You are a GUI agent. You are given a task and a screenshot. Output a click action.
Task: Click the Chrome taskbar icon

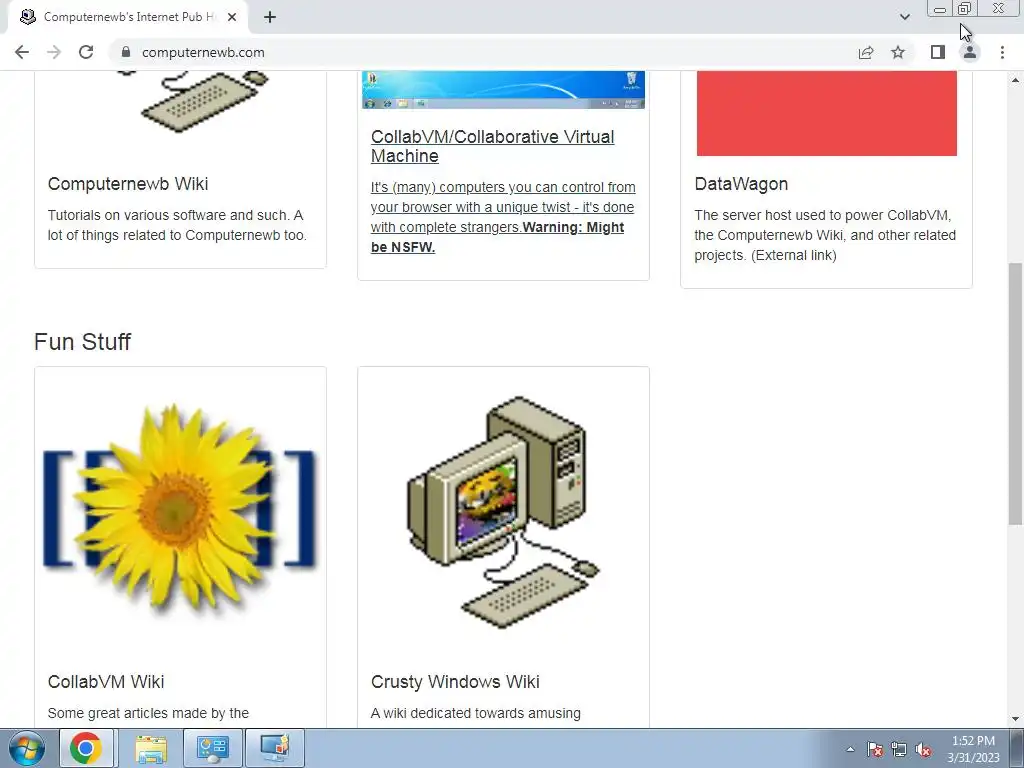click(86, 748)
